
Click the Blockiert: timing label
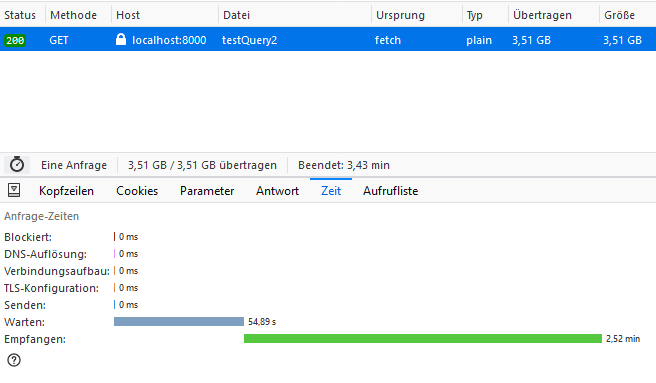(x=28, y=237)
